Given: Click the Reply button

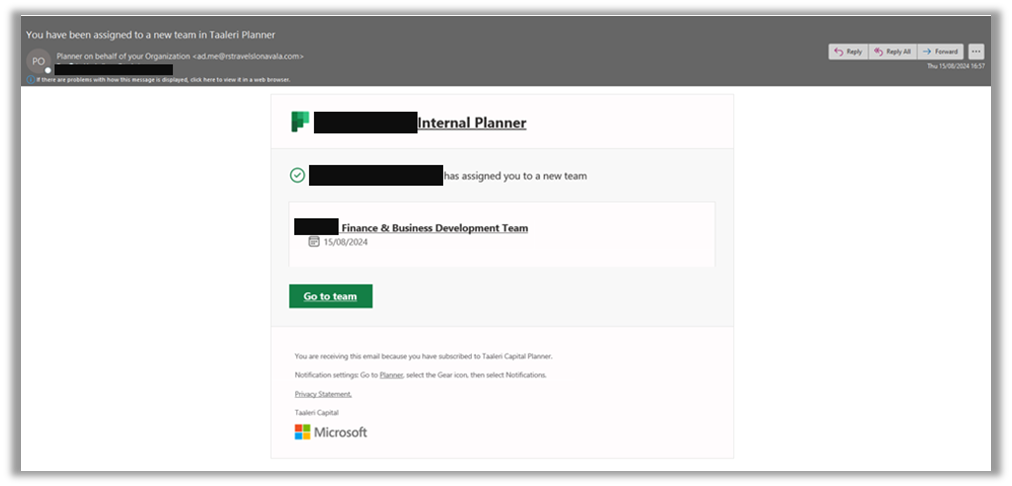Looking at the screenshot, I should (x=848, y=51).
